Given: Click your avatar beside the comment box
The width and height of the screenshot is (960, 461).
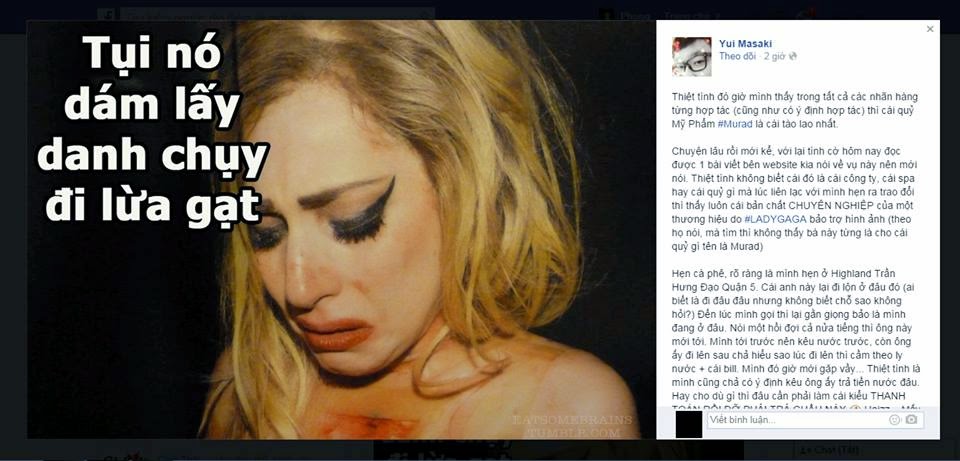Looking at the screenshot, I should (x=689, y=424).
